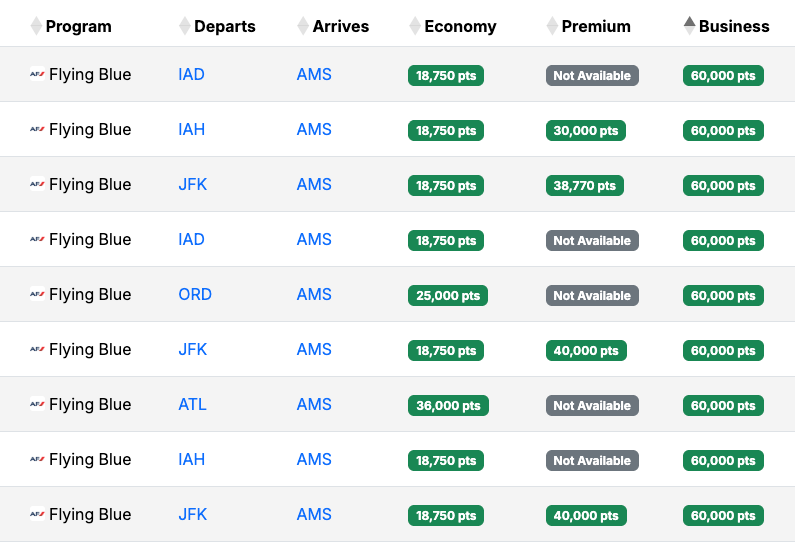Viewport: 795px width, 554px height.
Task: Toggle Business column sort arrow
Action: (689, 26)
